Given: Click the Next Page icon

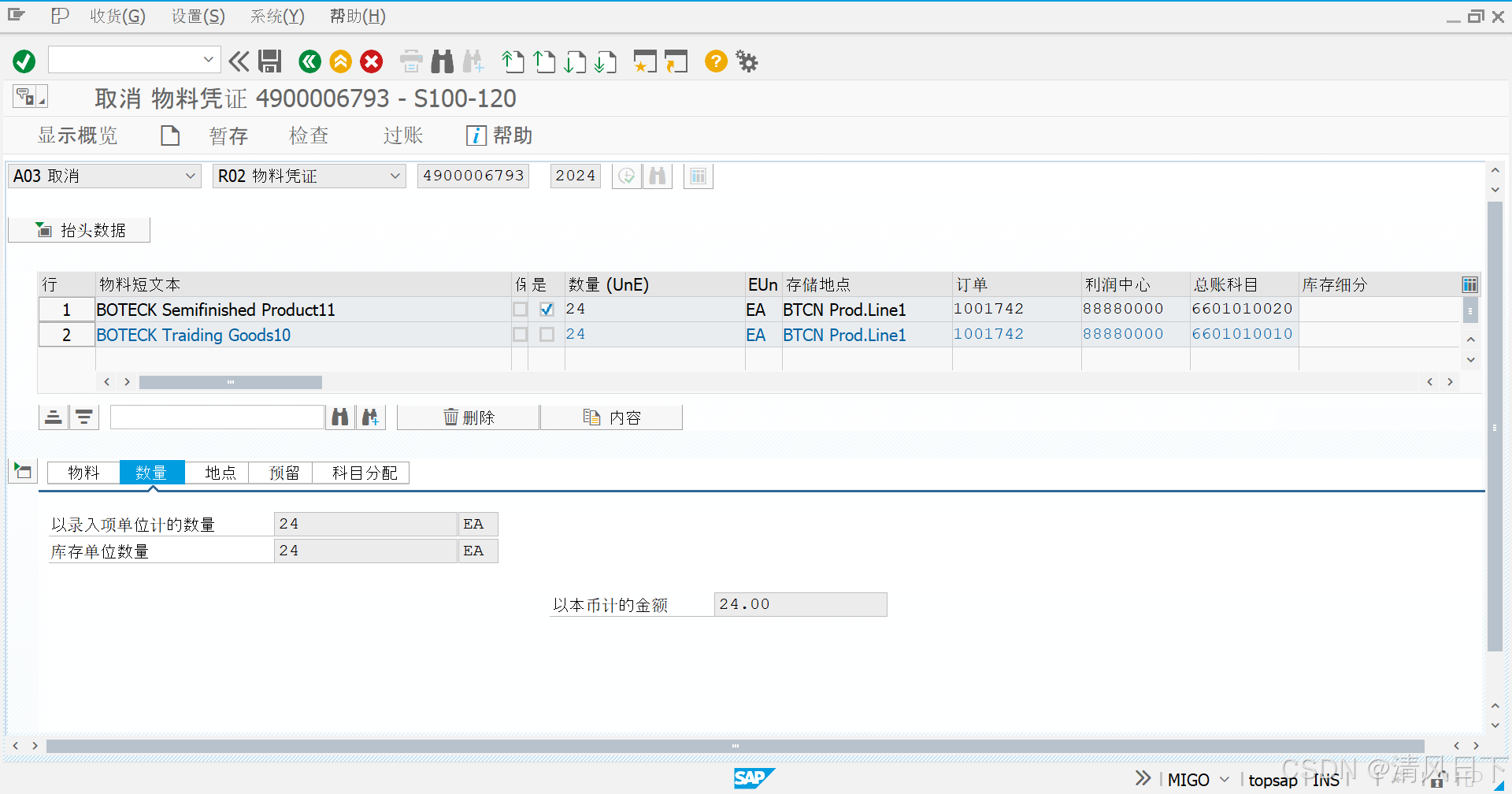Looking at the screenshot, I should coord(575,61).
